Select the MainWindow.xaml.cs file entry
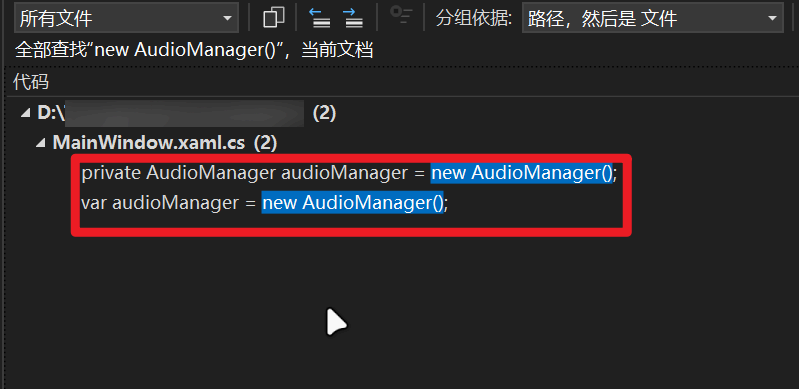Viewport: 799px width, 389px height. pyautogui.click(x=149, y=143)
